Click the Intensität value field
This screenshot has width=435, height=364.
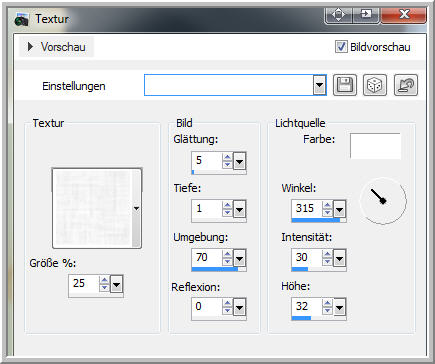pos(307,257)
